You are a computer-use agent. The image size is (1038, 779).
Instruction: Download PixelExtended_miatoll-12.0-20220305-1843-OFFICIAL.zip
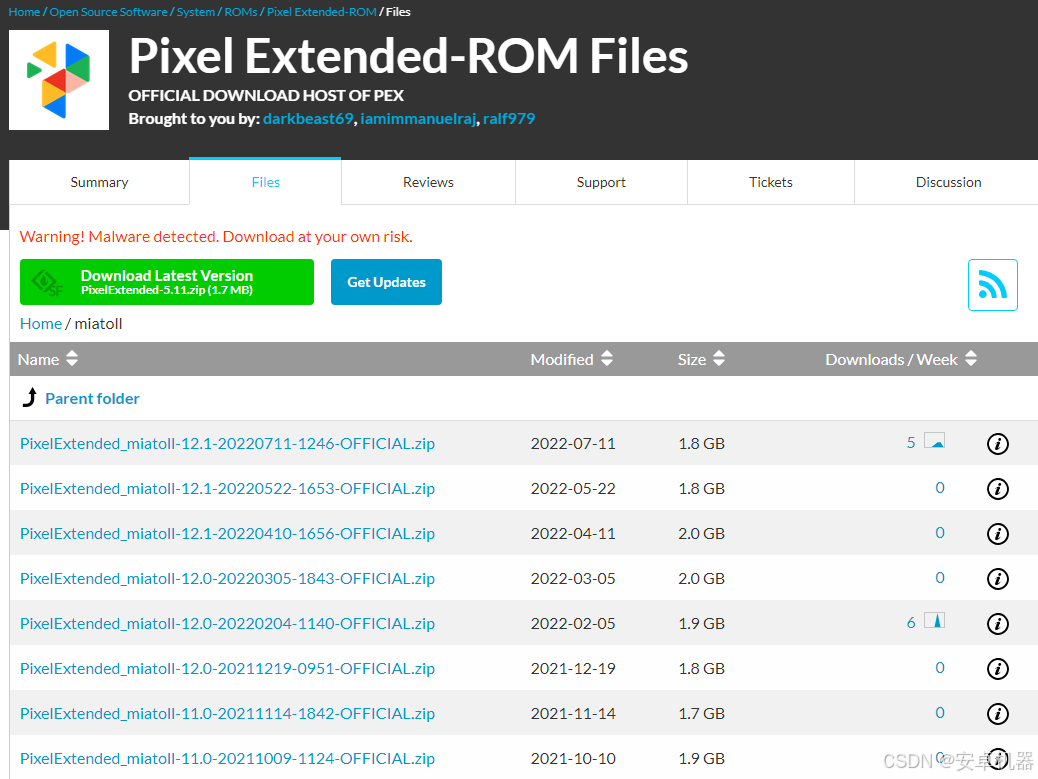tap(227, 578)
